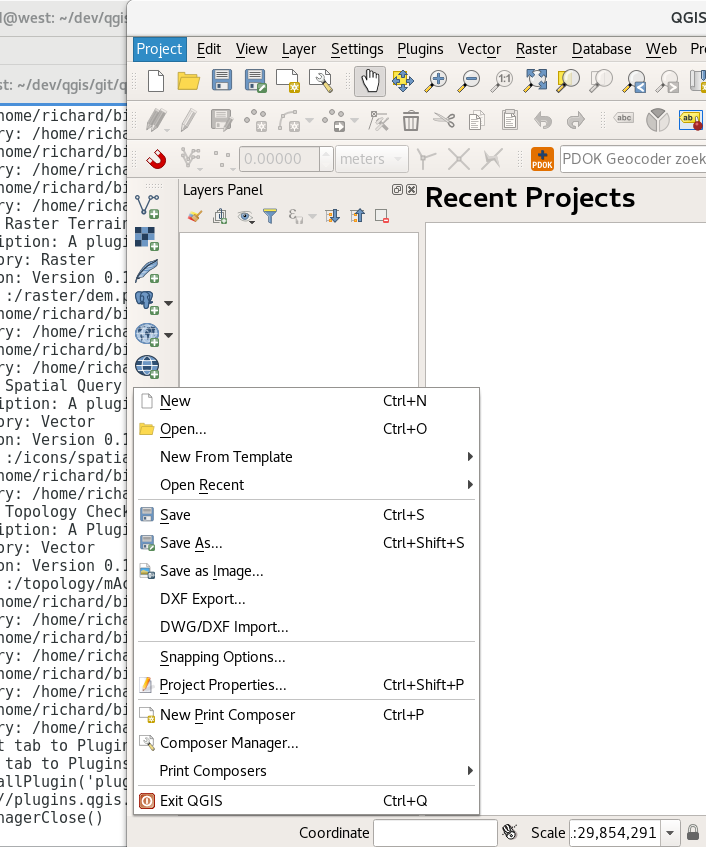Select the Pan Map hand tool

(x=370, y=81)
